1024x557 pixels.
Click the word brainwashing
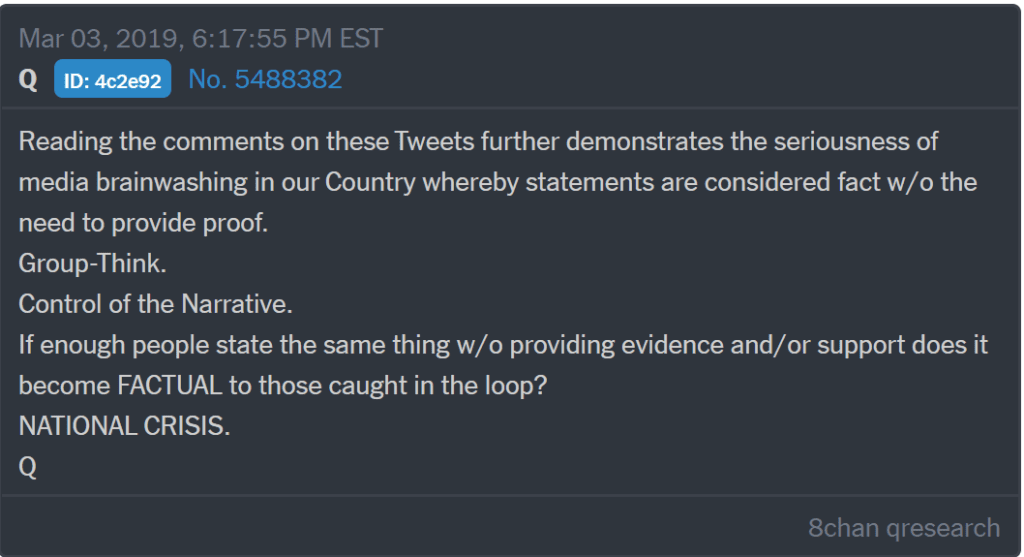[172, 183]
